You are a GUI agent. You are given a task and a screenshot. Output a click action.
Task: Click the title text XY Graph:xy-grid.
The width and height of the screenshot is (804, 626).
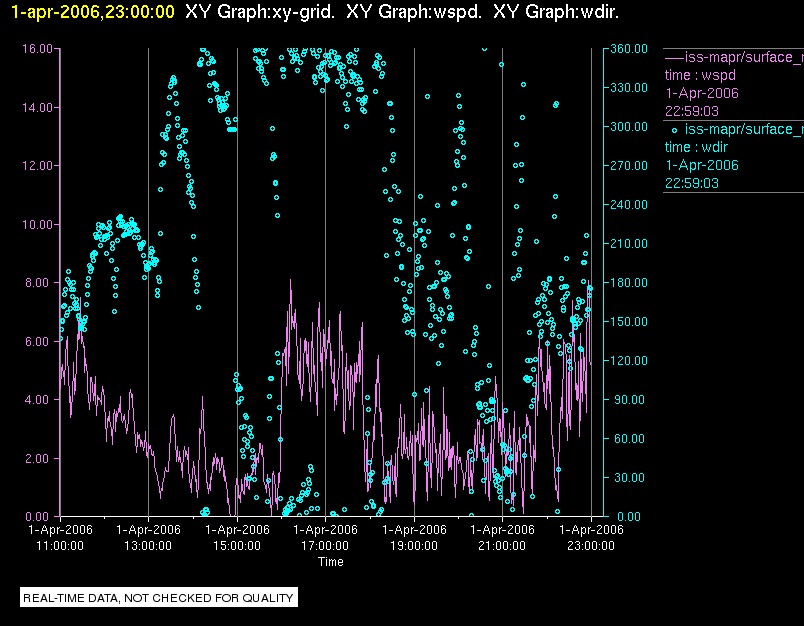(260, 11)
